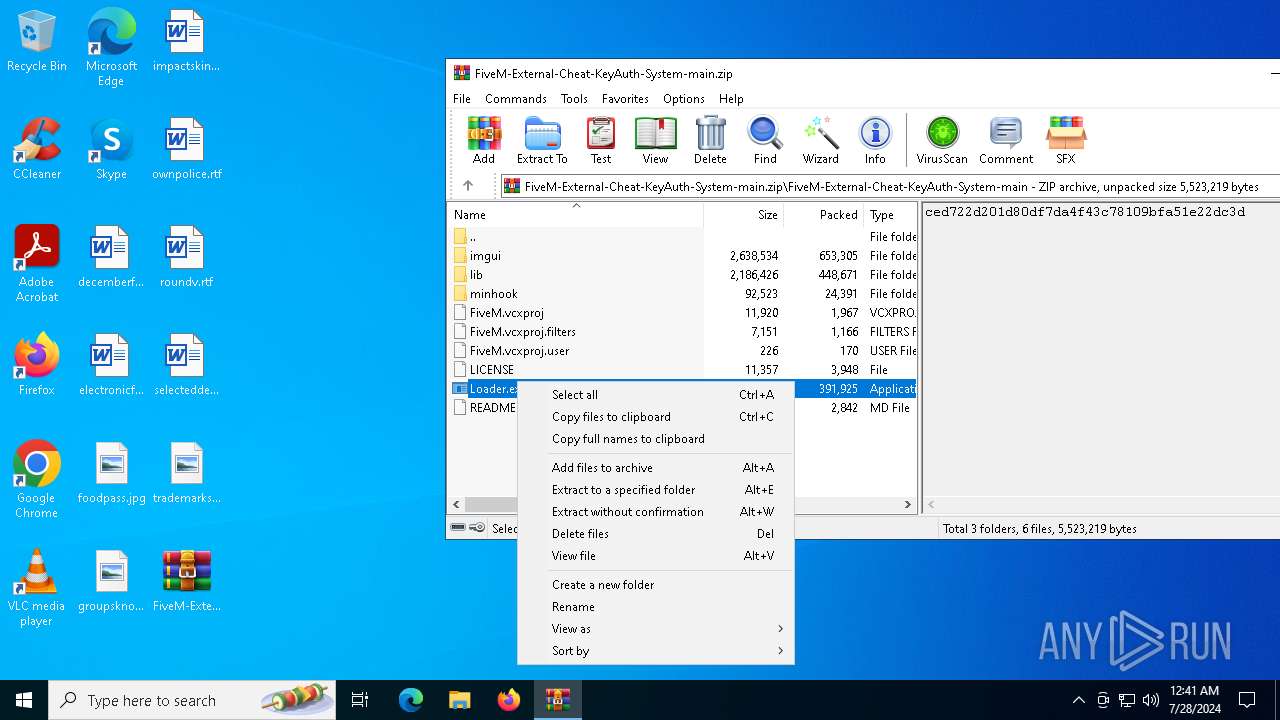Click the Find magnifier icon

[x=765, y=140]
